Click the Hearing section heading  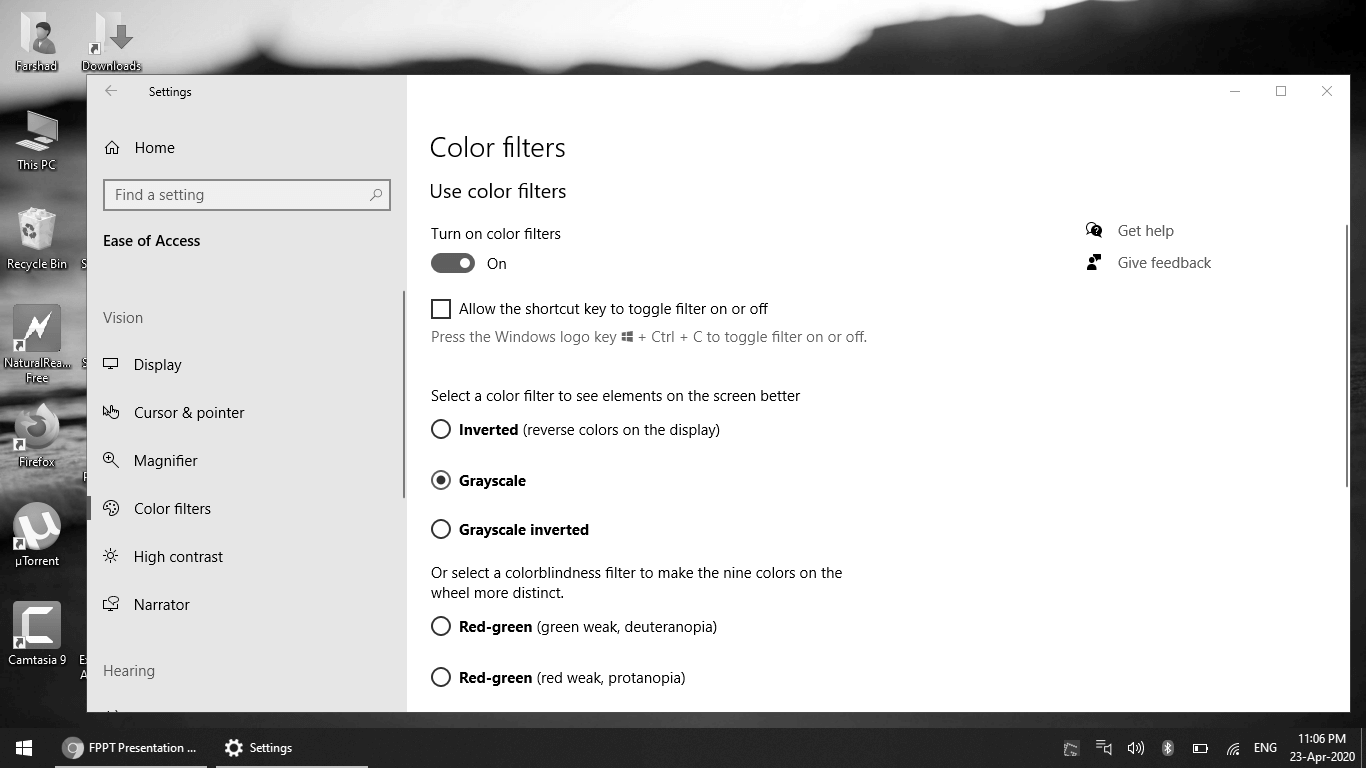(129, 671)
